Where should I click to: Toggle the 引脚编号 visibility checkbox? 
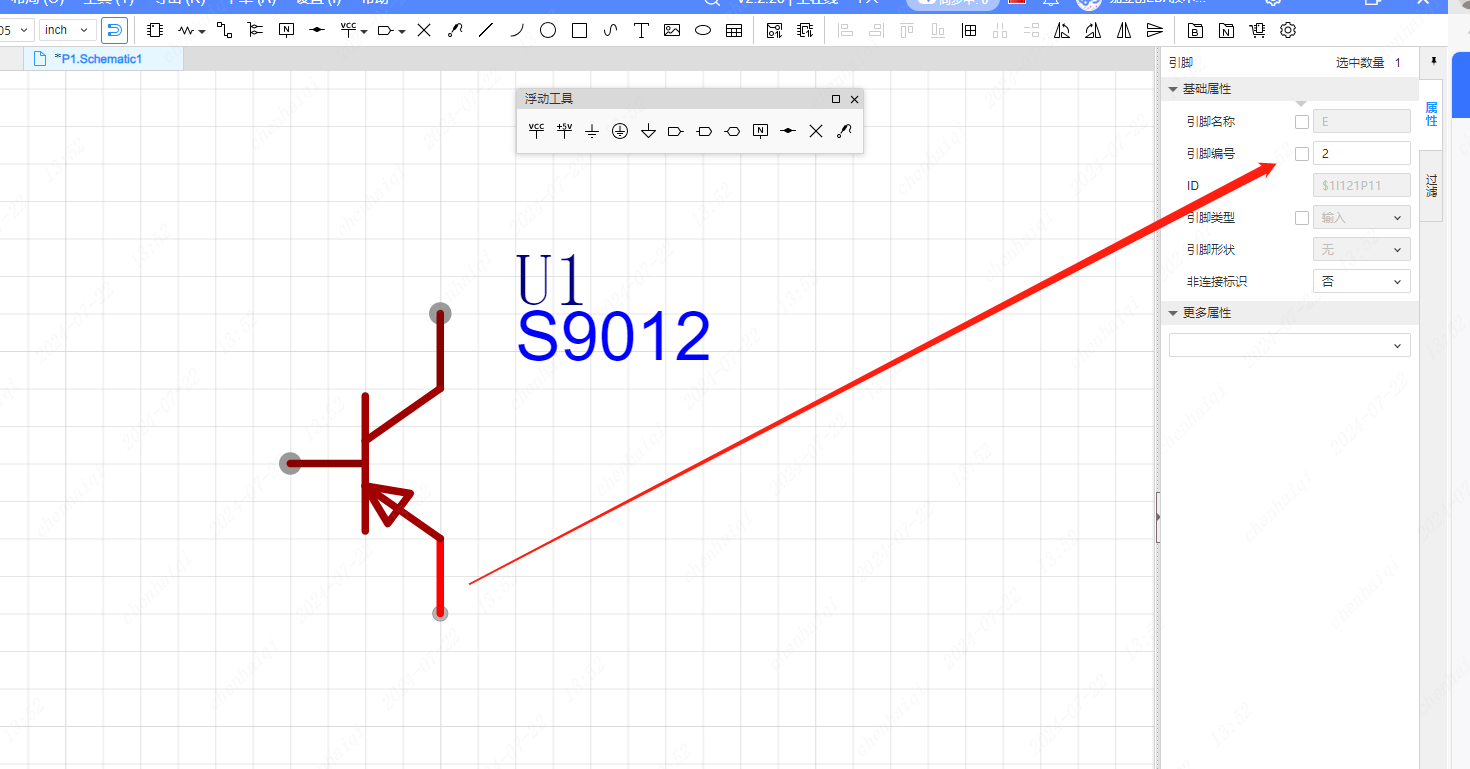1301,154
